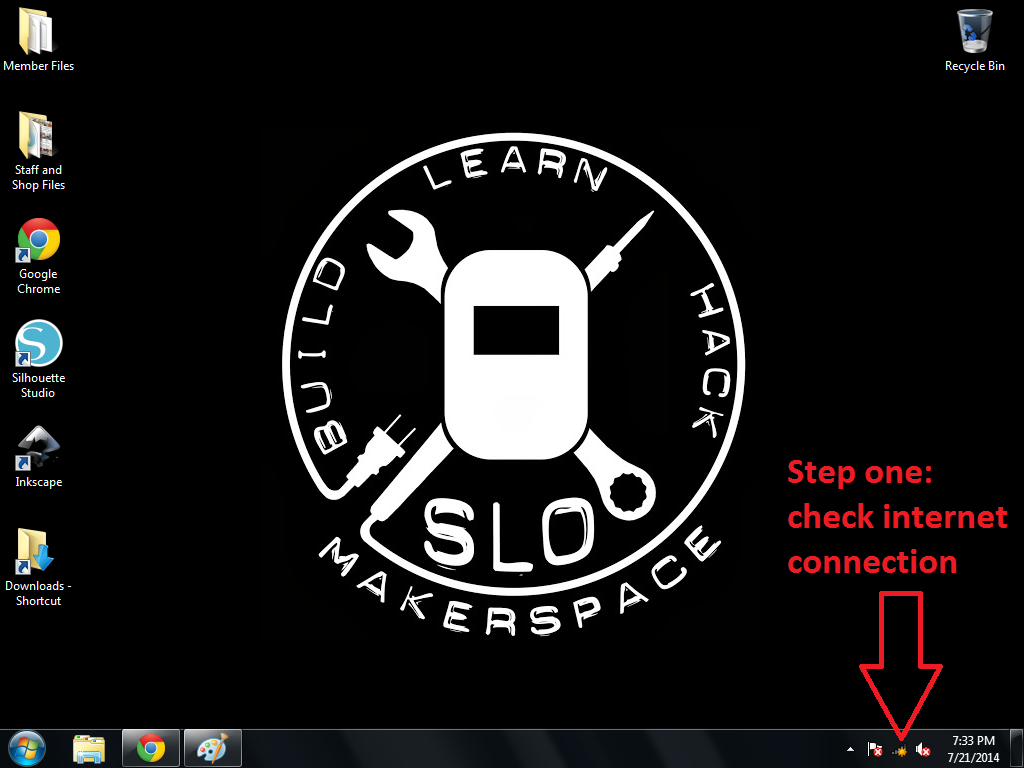Click the muted volume speaker icon
1027x772 pixels.
coord(923,749)
